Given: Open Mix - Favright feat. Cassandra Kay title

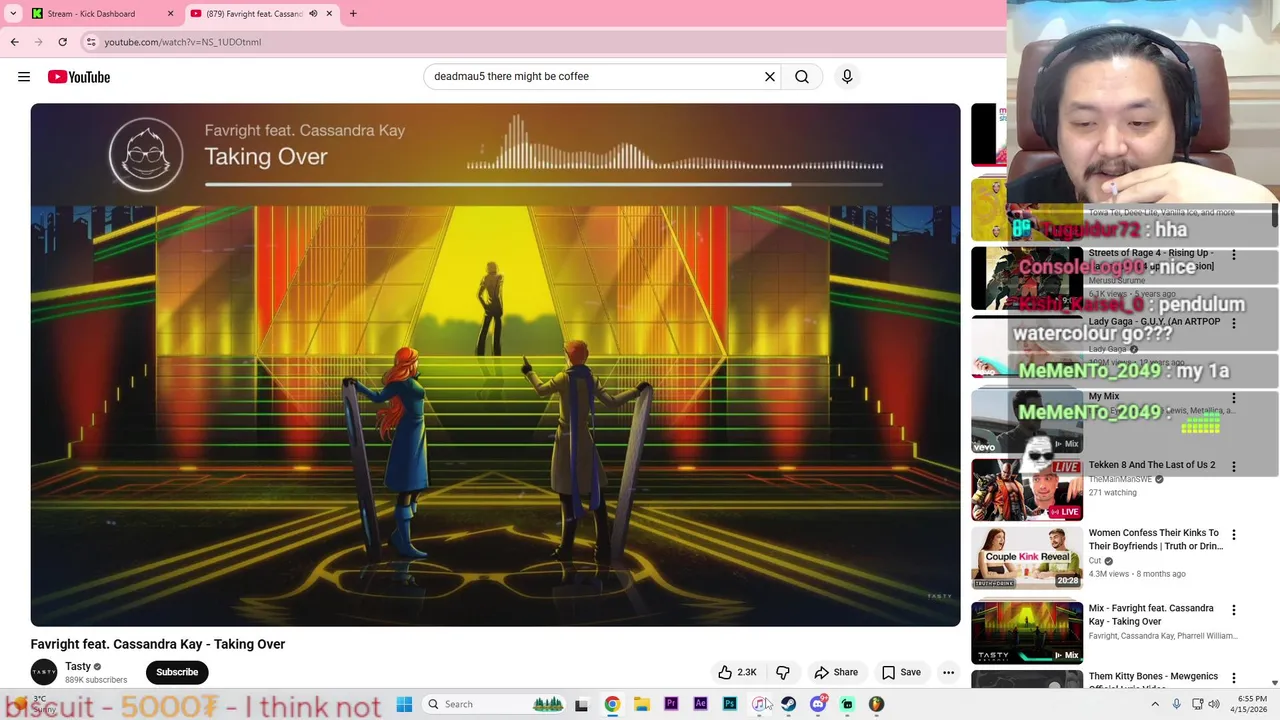Looking at the screenshot, I should (1151, 615).
